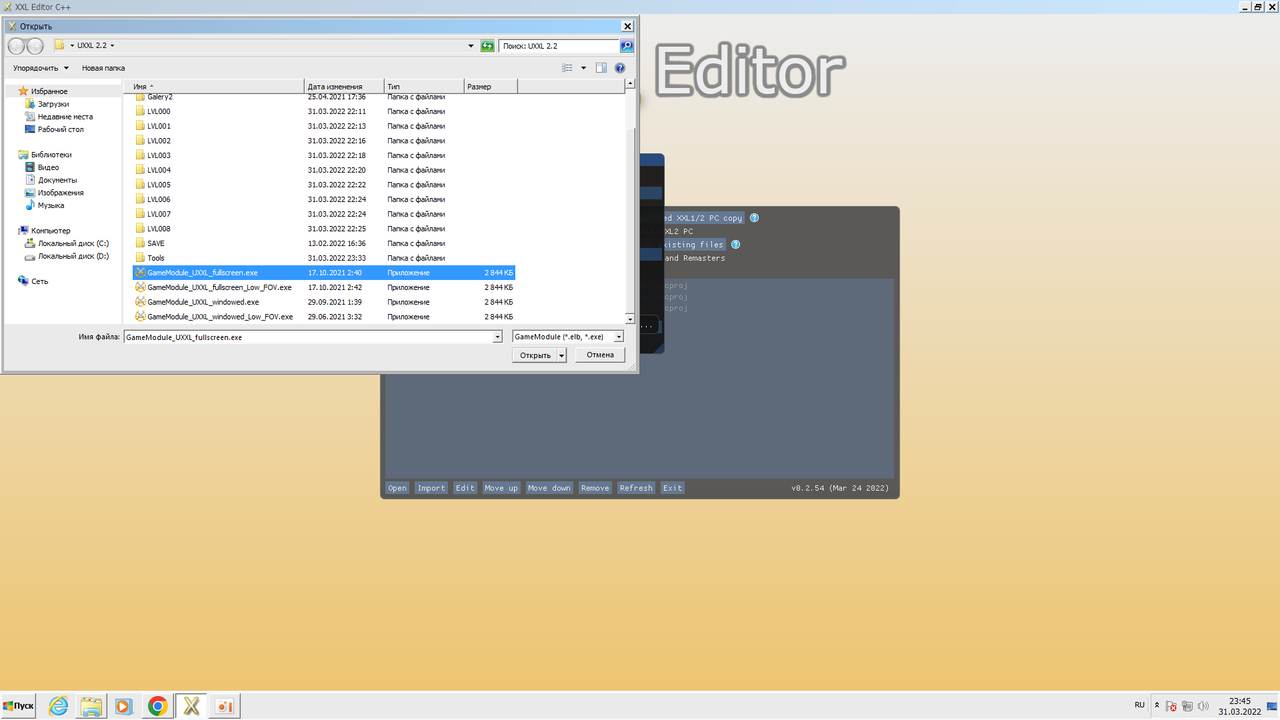Select Локальный диск (D:)
Screen dimensions: 1280x720
(73, 256)
